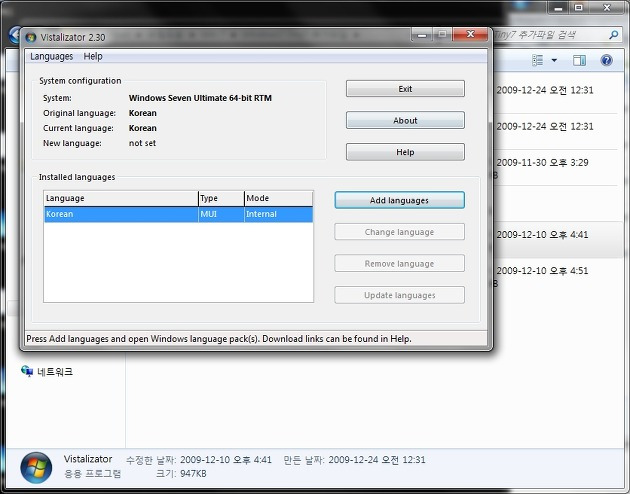Image resolution: width=630 pixels, height=494 pixels.
Task: Maximize the Explorer window
Action: (x=579, y=7)
